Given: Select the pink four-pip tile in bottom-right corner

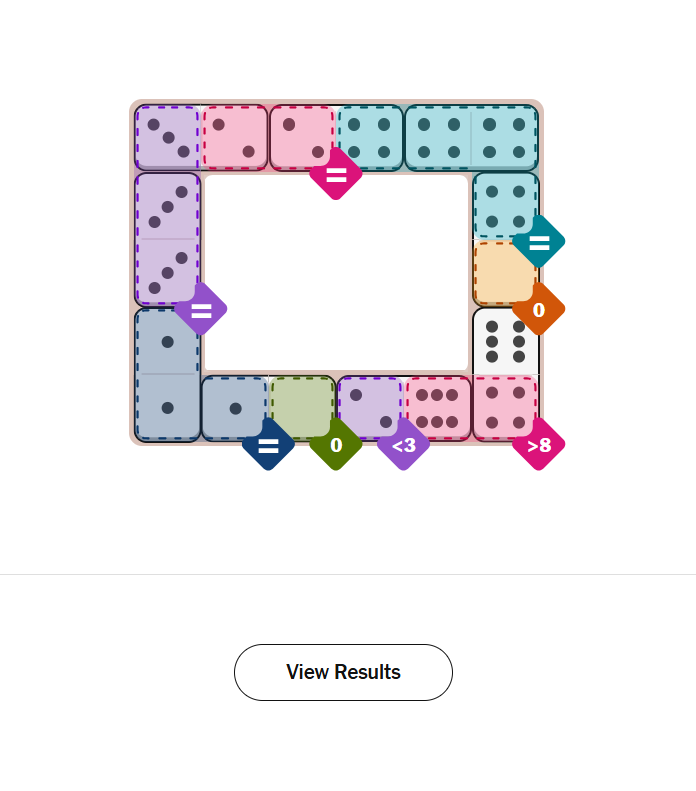Looking at the screenshot, I should (x=505, y=407).
